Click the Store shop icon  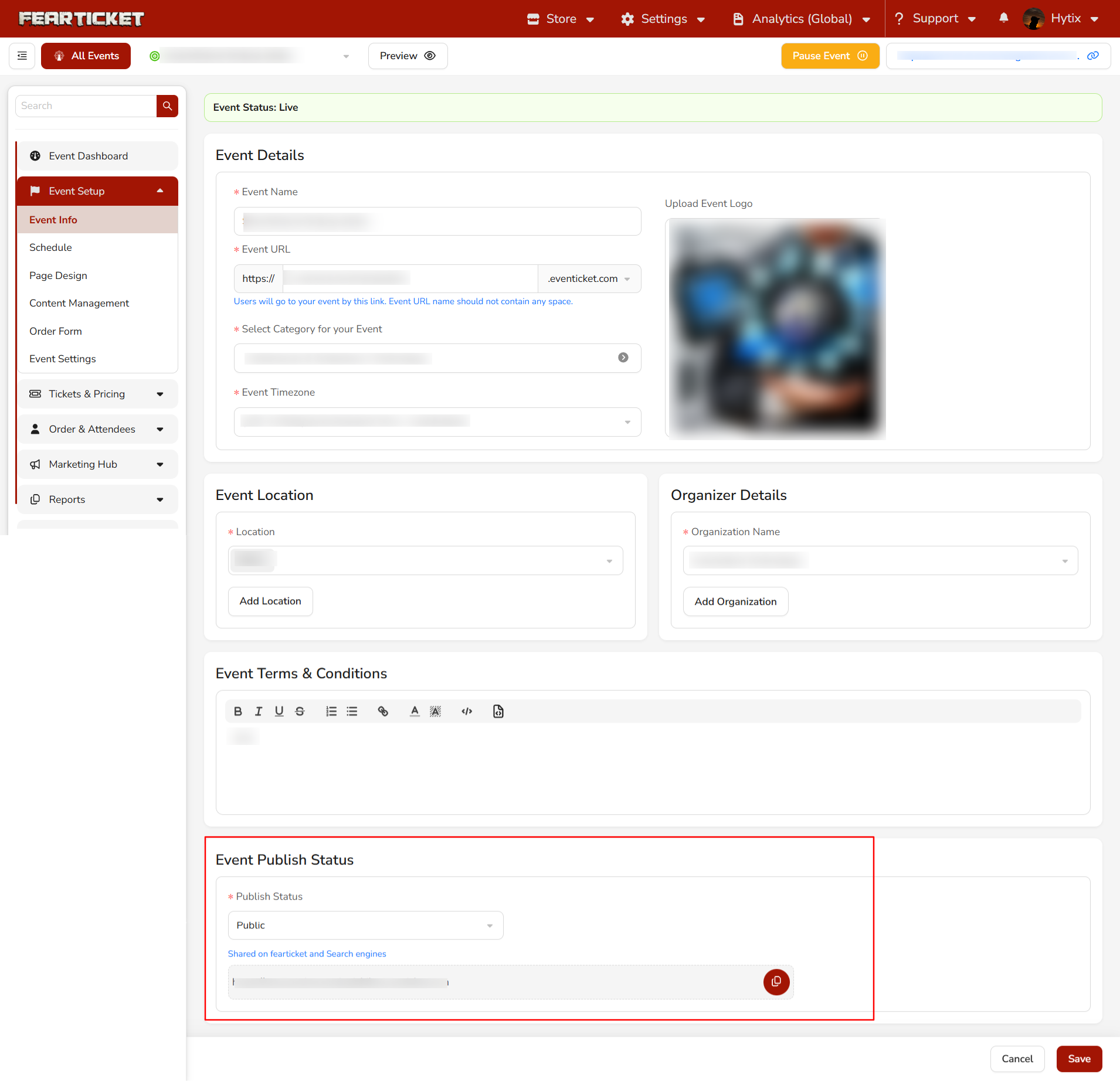click(533, 19)
